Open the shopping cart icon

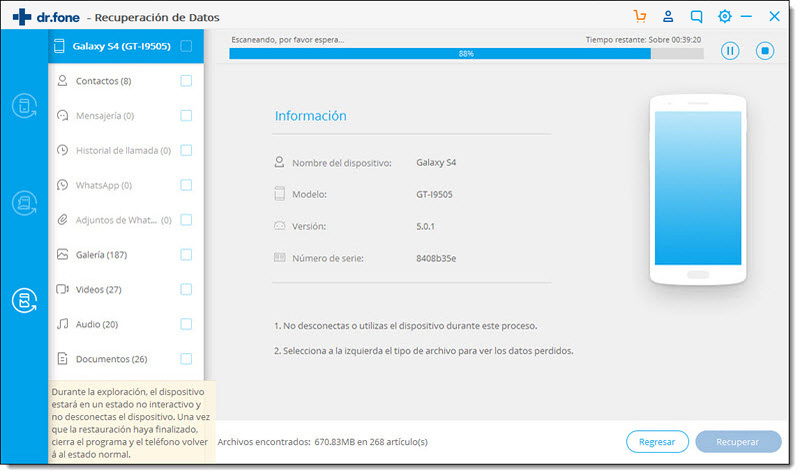(x=640, y=16)
